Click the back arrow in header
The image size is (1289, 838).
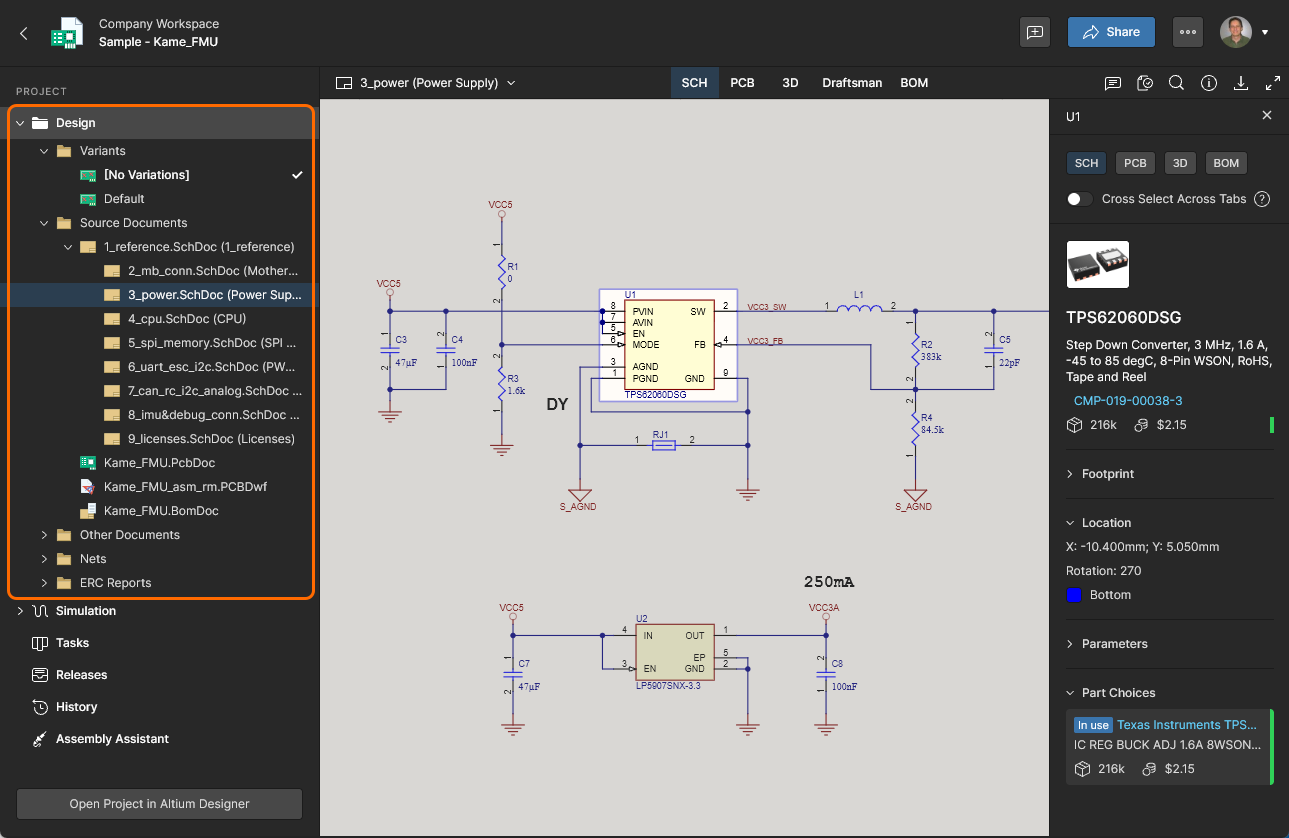click(x=24, y=33)
